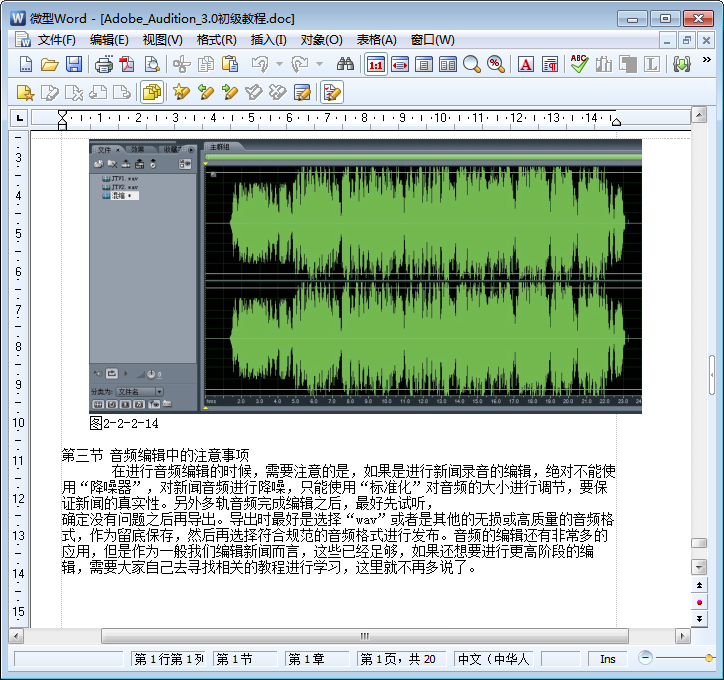Click the 图2-2-2-14 caption text
The width and height of the screenshot is (724, 680).
pos(124,423)
